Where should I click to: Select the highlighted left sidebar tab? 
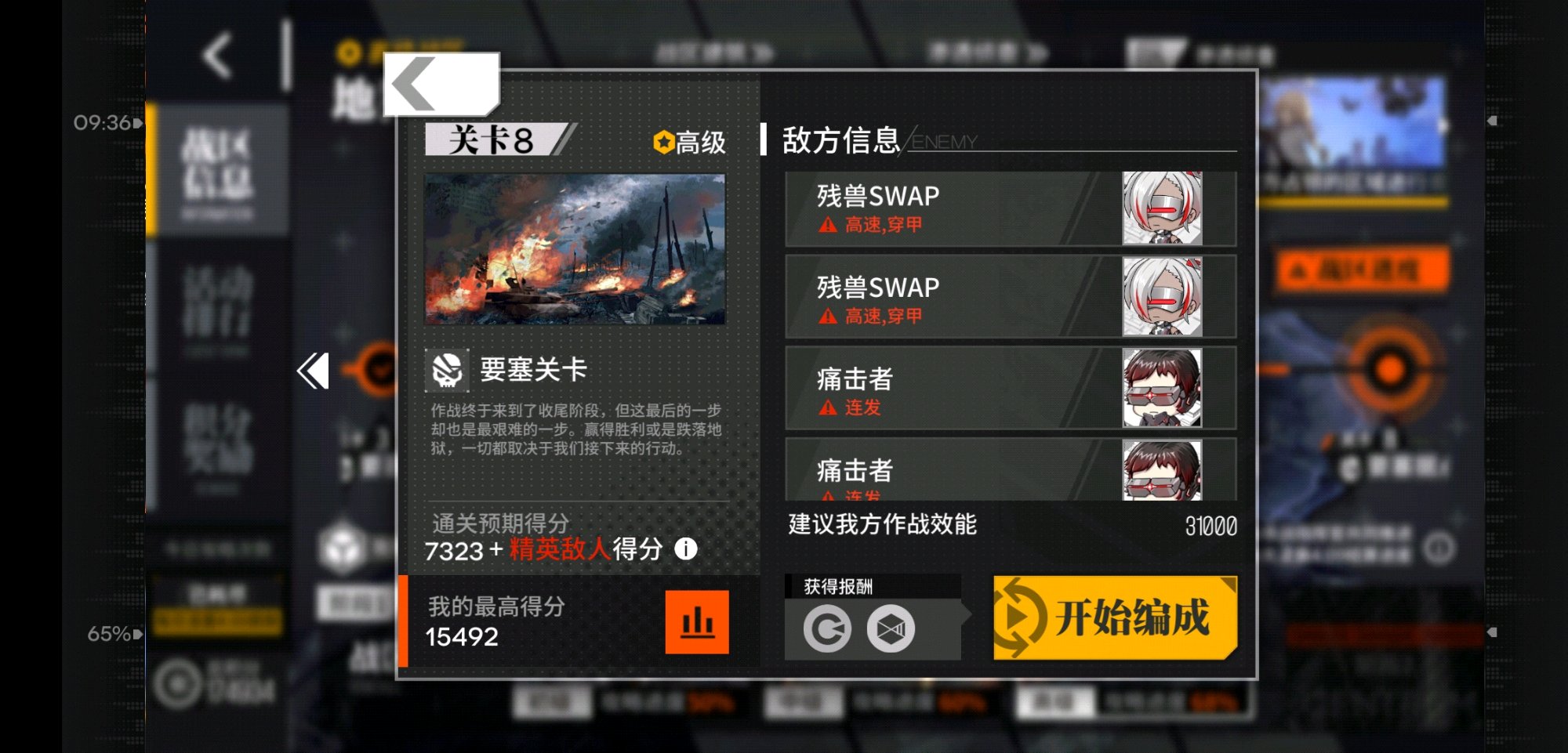(x=217, y=169)
